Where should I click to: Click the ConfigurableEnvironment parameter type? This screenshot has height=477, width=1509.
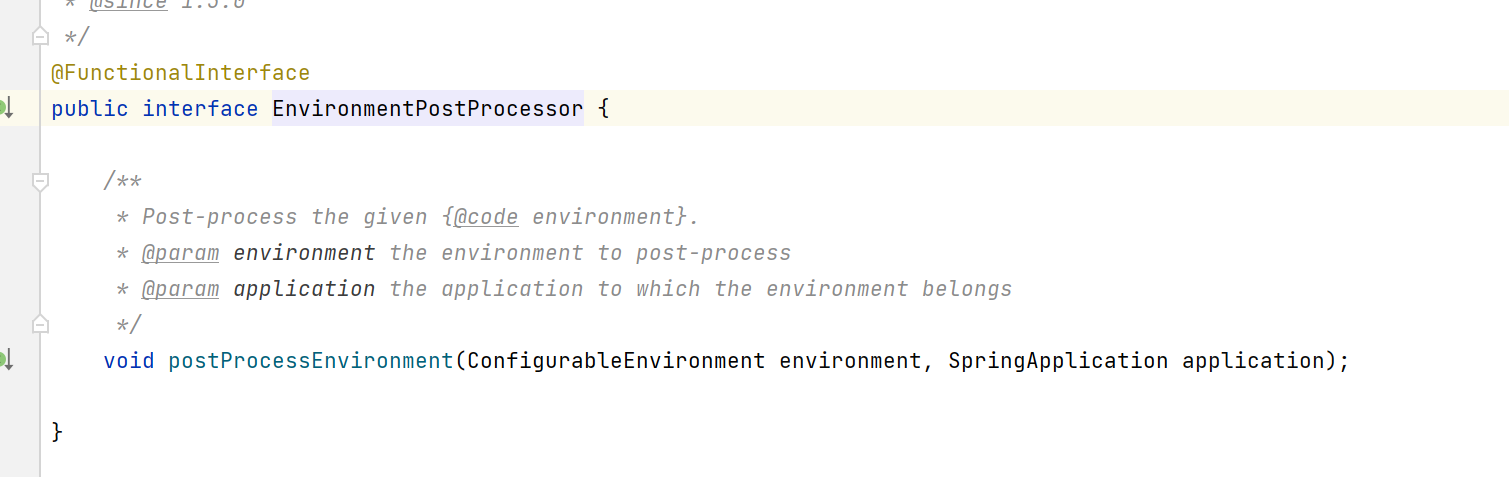pyautogui.click(x=615, y=360)
